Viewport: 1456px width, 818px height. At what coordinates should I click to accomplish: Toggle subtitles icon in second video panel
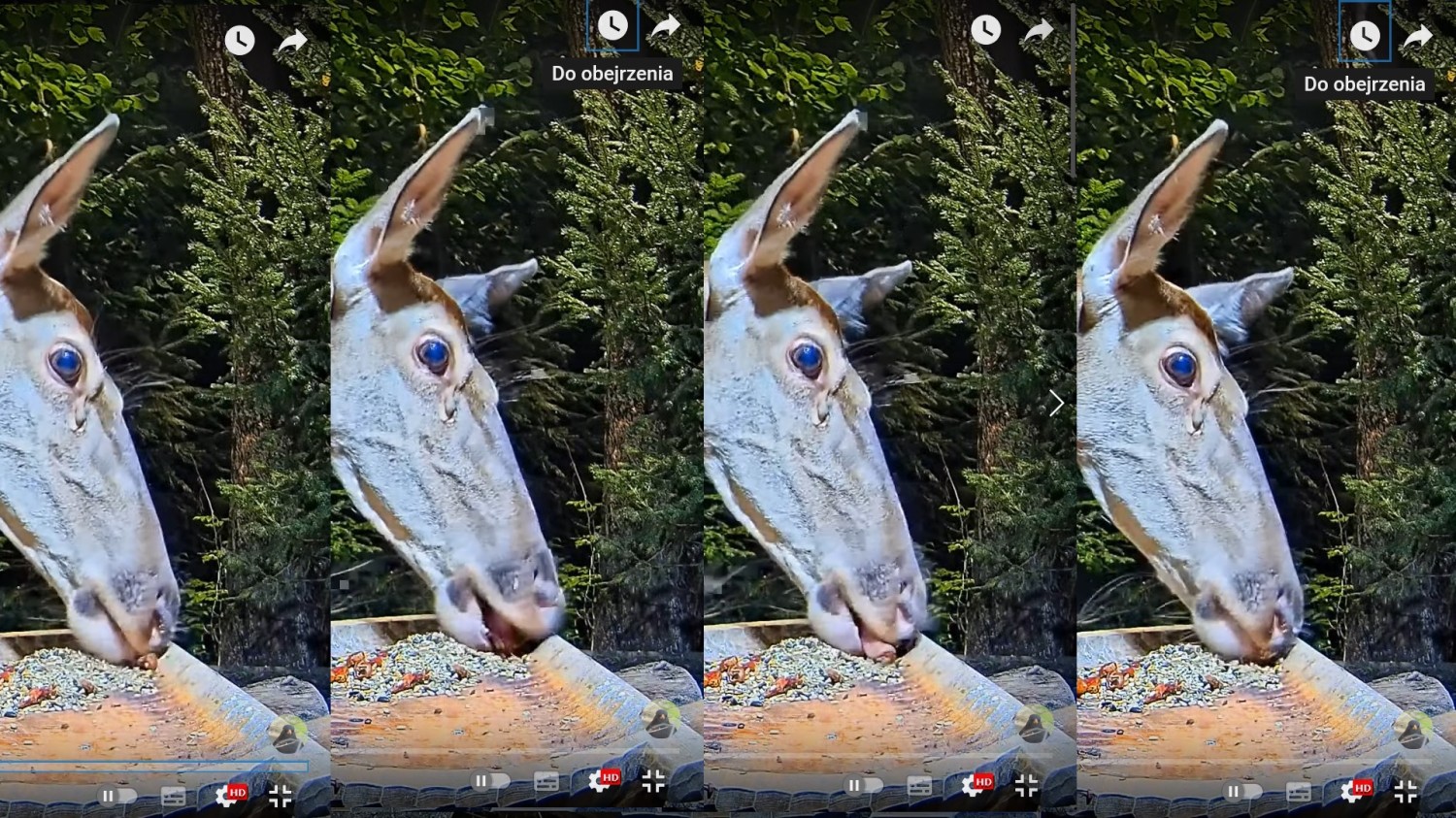[546, 782]
